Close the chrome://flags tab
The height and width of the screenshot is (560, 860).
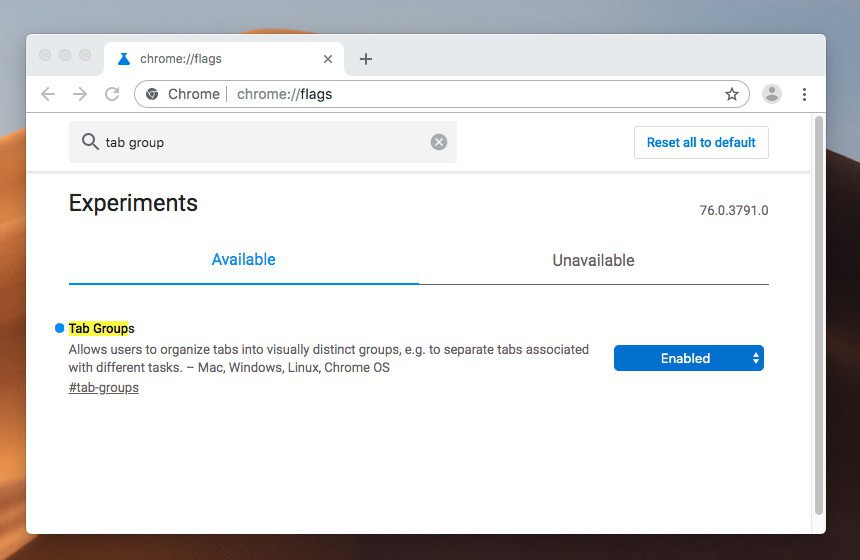click(328, 59)
